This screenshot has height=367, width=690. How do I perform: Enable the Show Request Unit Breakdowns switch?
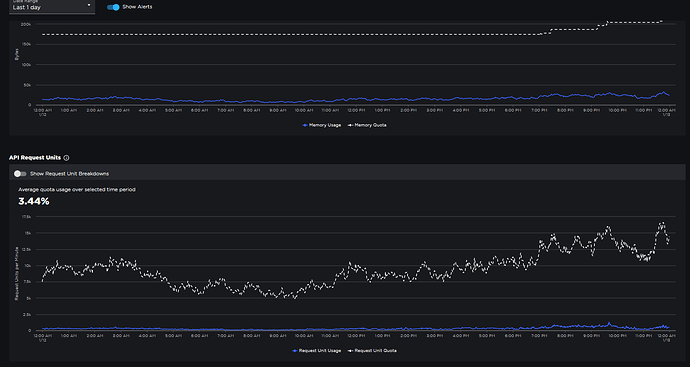(x=20, y=174)
